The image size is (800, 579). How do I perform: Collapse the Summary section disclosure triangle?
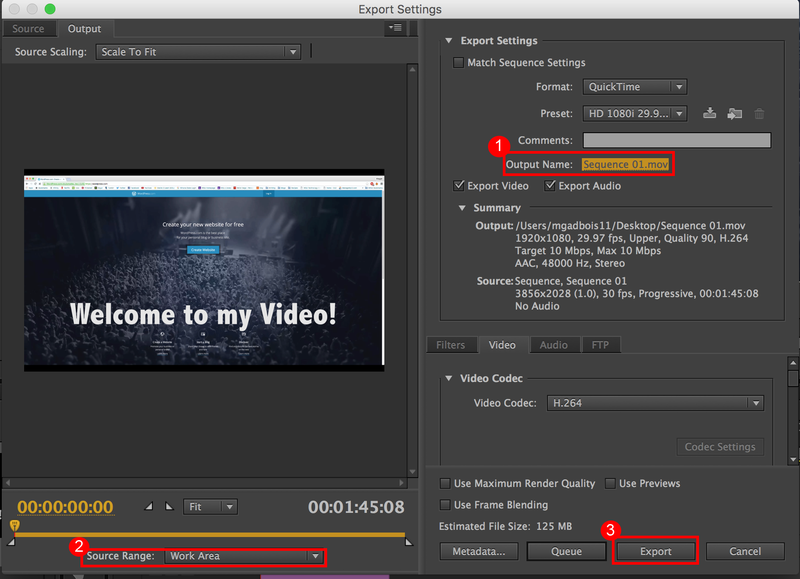pyautogui.click(x=462, y=208)
